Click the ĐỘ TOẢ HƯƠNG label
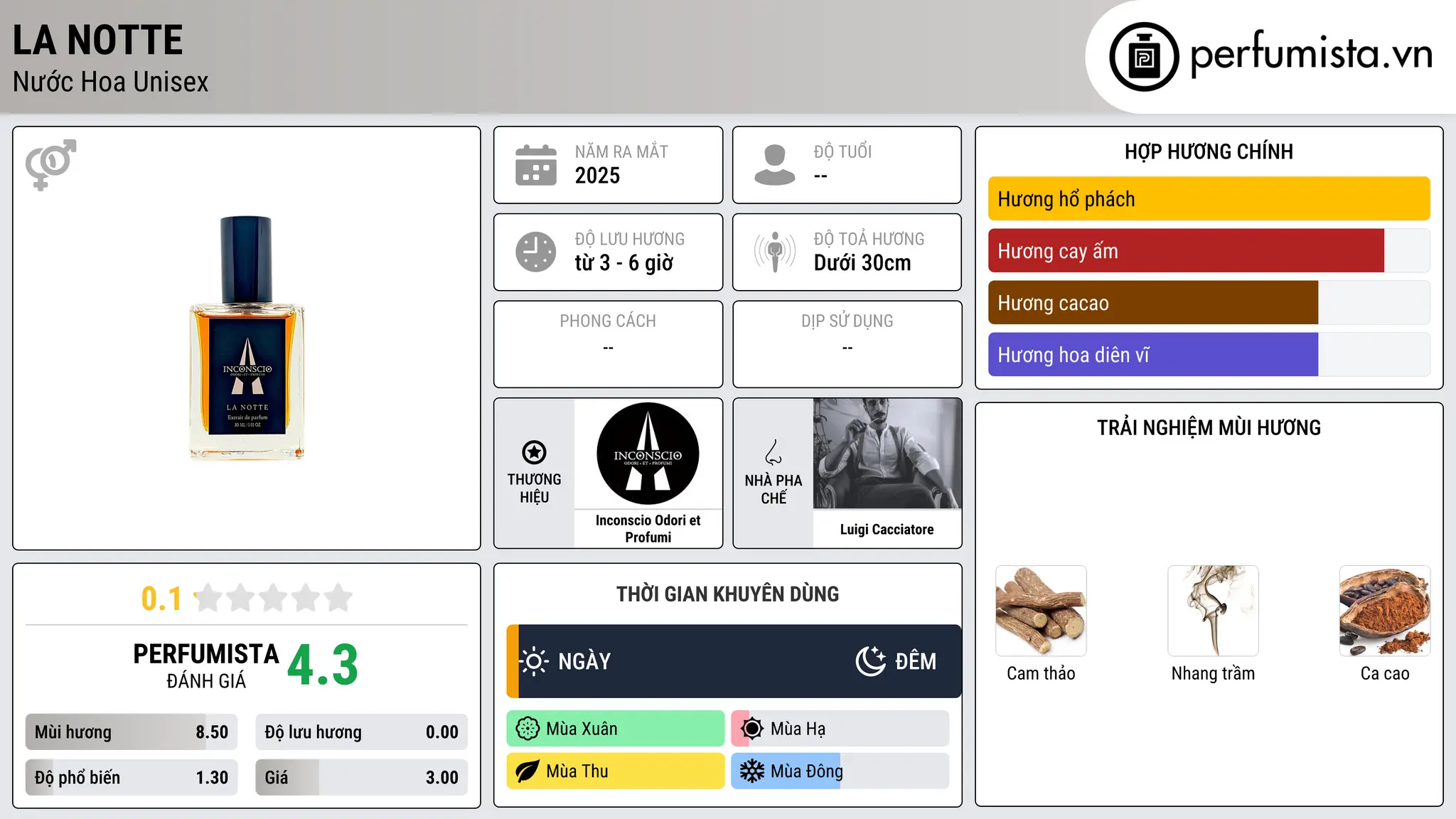Image resolution: width=1456 pixels, height=819 pixels. (x=869, y=239)
